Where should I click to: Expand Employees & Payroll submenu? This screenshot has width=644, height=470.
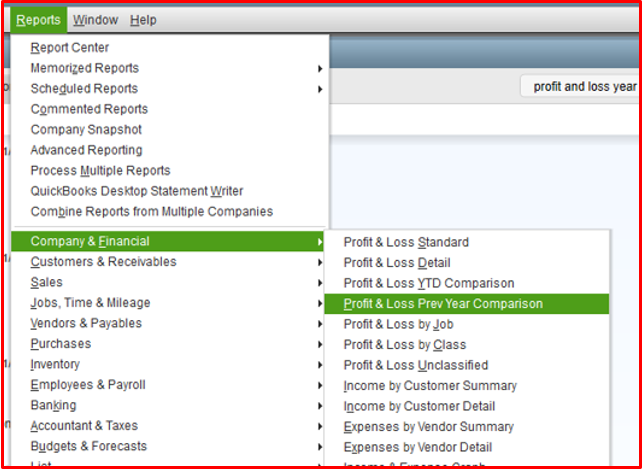pyautogui.click(x=168, y=385)
